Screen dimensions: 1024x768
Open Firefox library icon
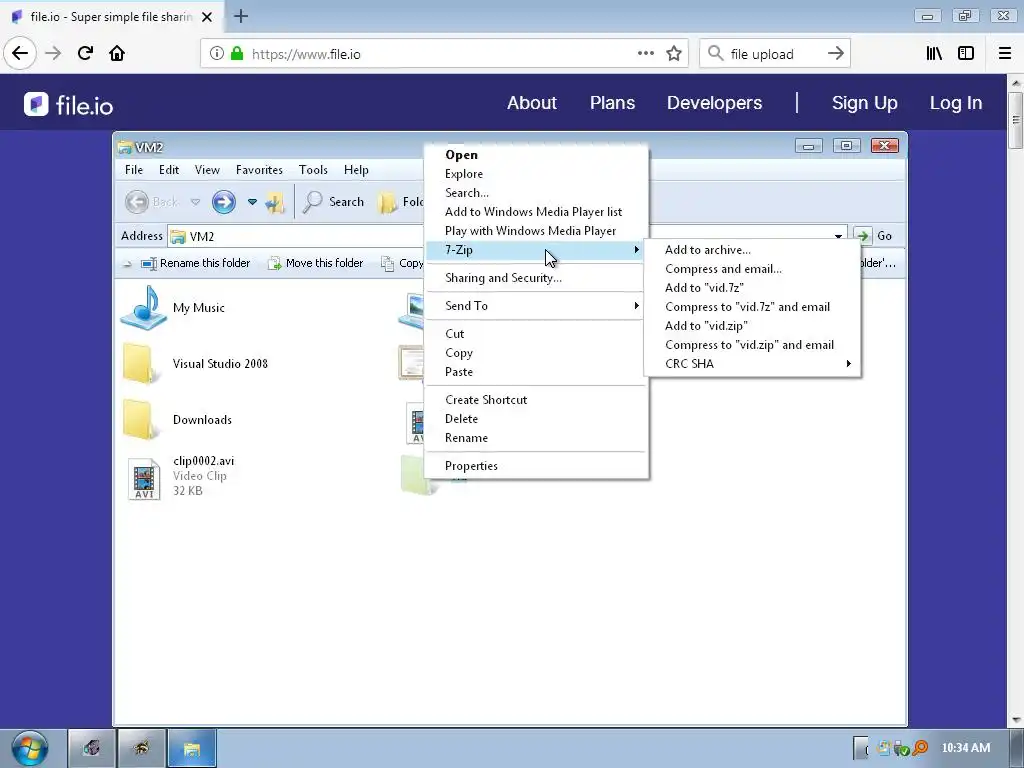pos(934,54)
